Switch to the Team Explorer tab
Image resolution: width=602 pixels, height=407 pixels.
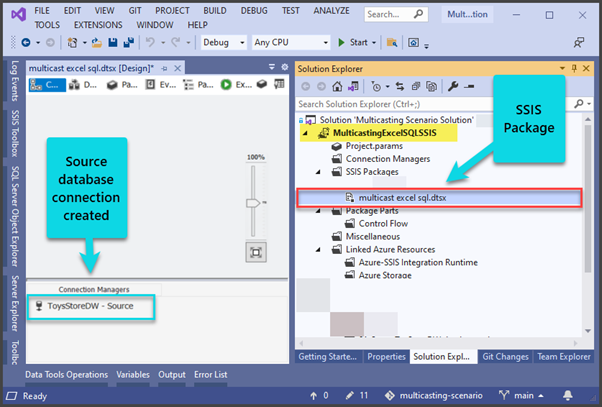(564, 357)
